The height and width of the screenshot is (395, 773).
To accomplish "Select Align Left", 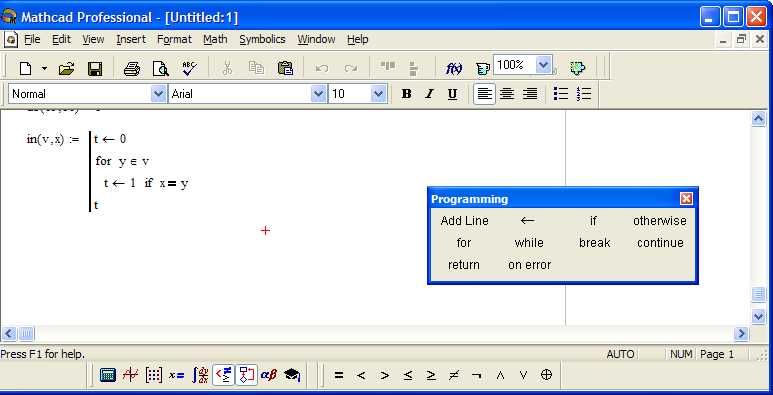I will 485,94.
